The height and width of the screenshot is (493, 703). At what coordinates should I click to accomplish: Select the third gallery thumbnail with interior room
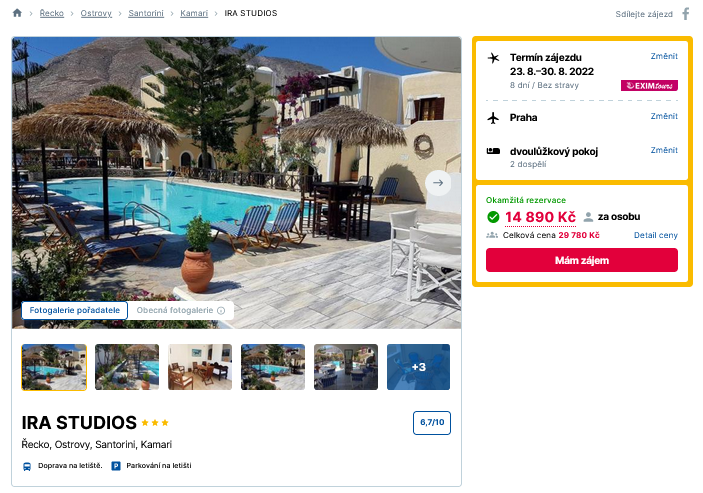point(200,367)
